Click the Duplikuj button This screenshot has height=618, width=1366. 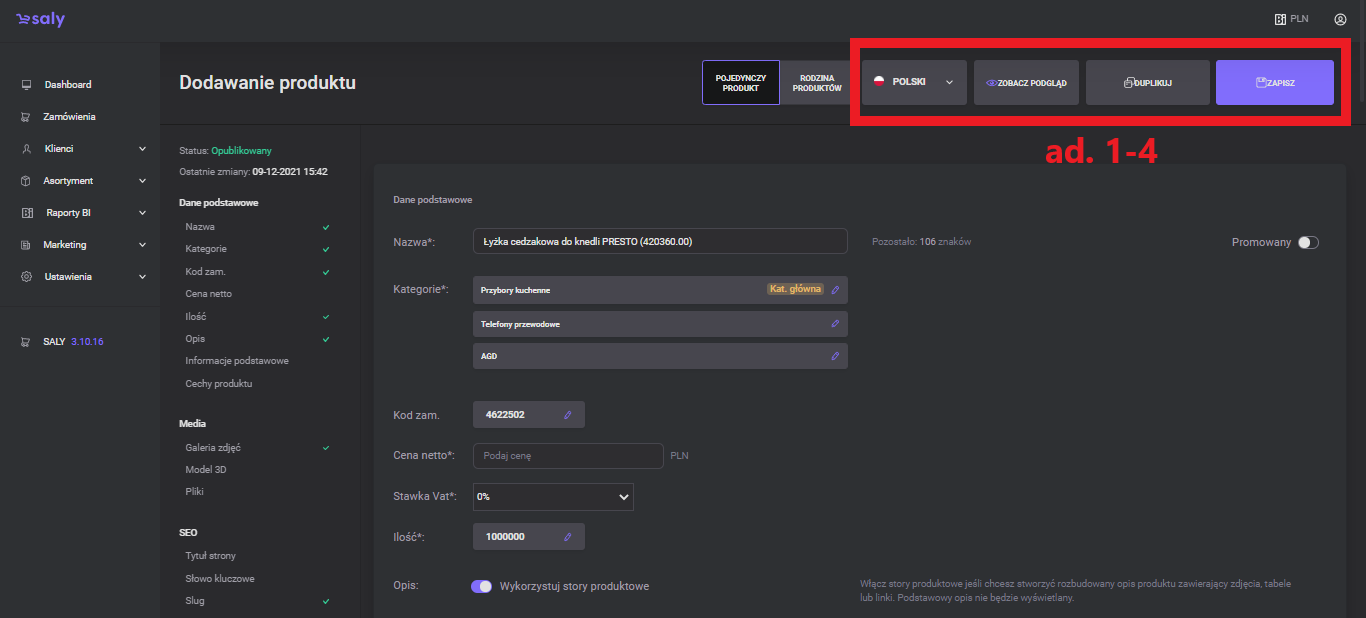coord(1147,83)
